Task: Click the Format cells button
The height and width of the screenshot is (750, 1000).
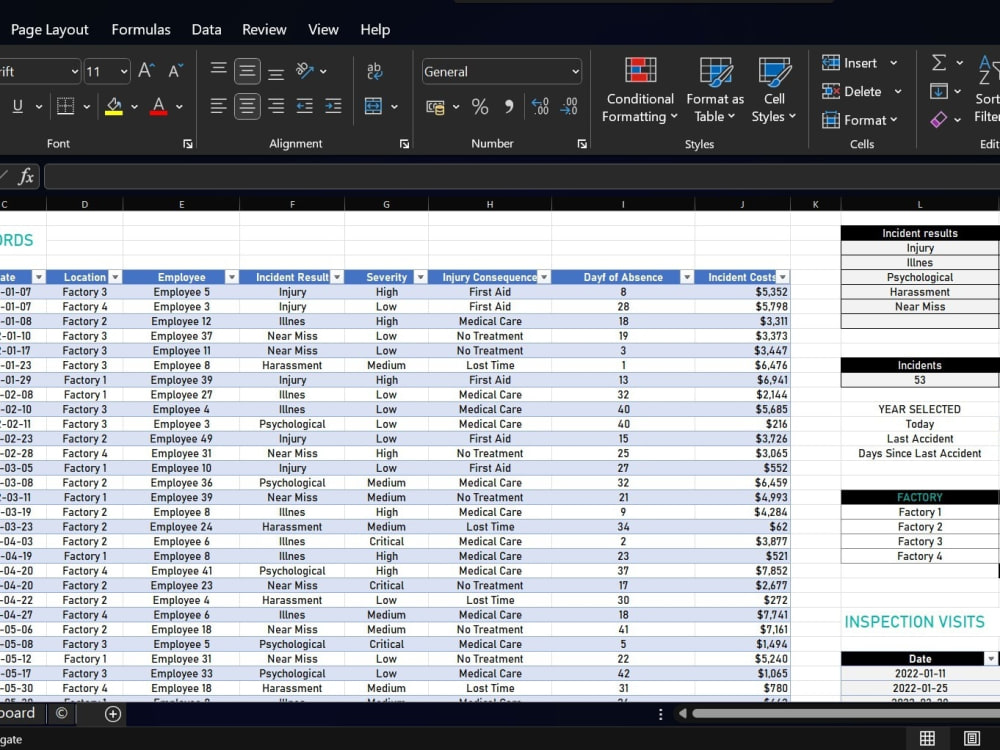Action: (860, 120)
